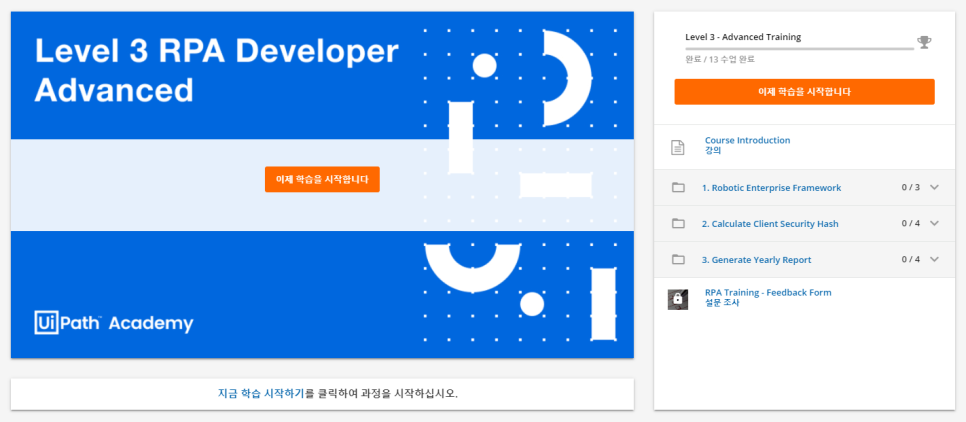Viewport: 966px width, 422px height.
Task: Open the Course Introduction lecture link
Action: tap(747, 140)
